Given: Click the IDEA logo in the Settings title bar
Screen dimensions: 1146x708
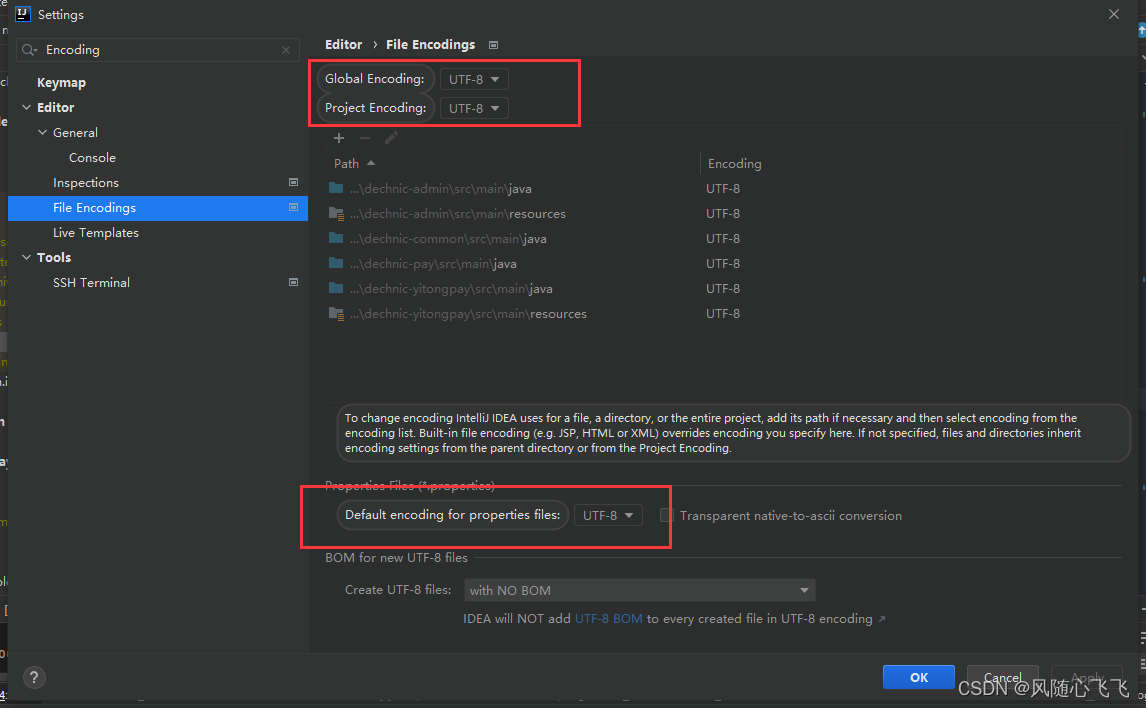Looking at the screenshot, I should (x=23, y=14).
